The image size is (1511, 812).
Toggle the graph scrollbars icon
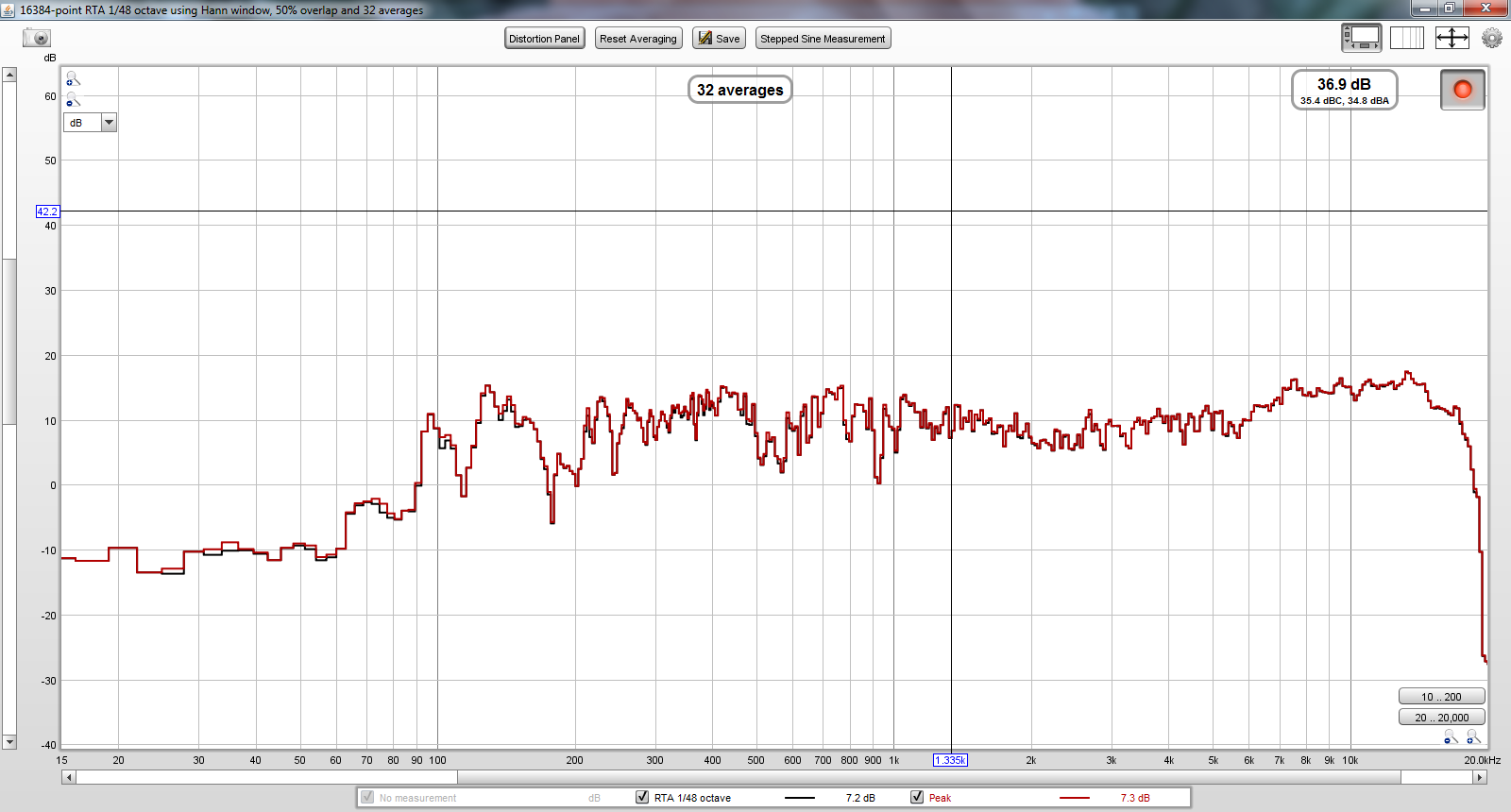coord(1361,38)
